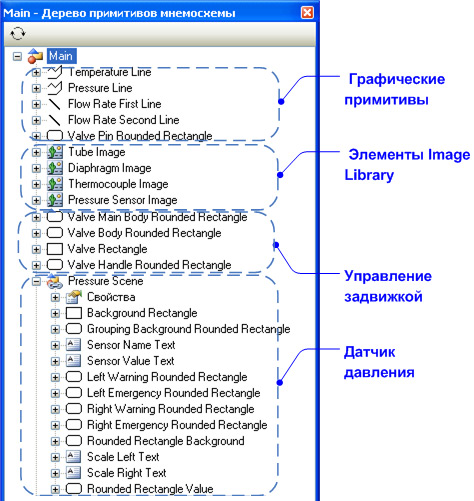Image resolution: width=474 pixels, height=501 pixels.
Task: Collapse the Pressure Scene node
Action: click(36, 282)
